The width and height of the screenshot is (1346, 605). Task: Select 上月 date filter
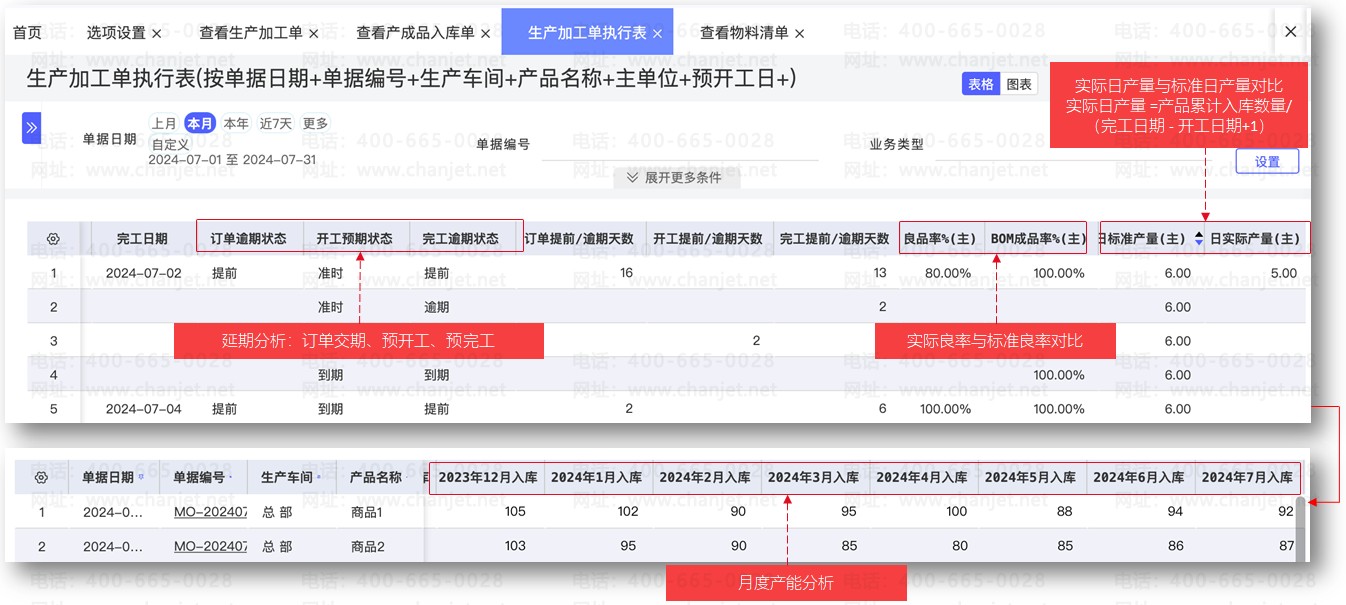pyautogui.click(x=164, y=124)
